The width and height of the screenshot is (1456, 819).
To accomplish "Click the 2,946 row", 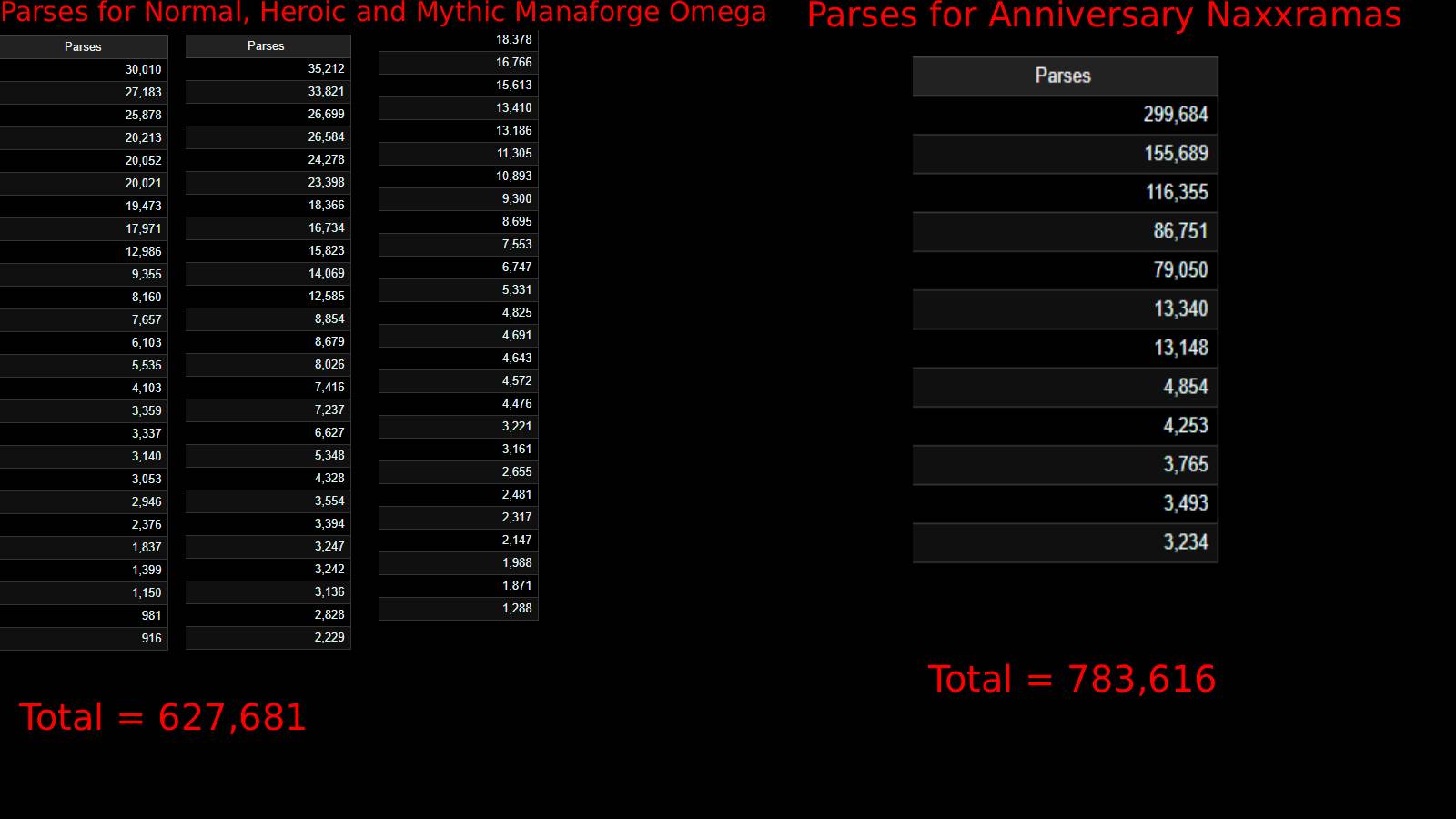I will [x=84, y=501].
